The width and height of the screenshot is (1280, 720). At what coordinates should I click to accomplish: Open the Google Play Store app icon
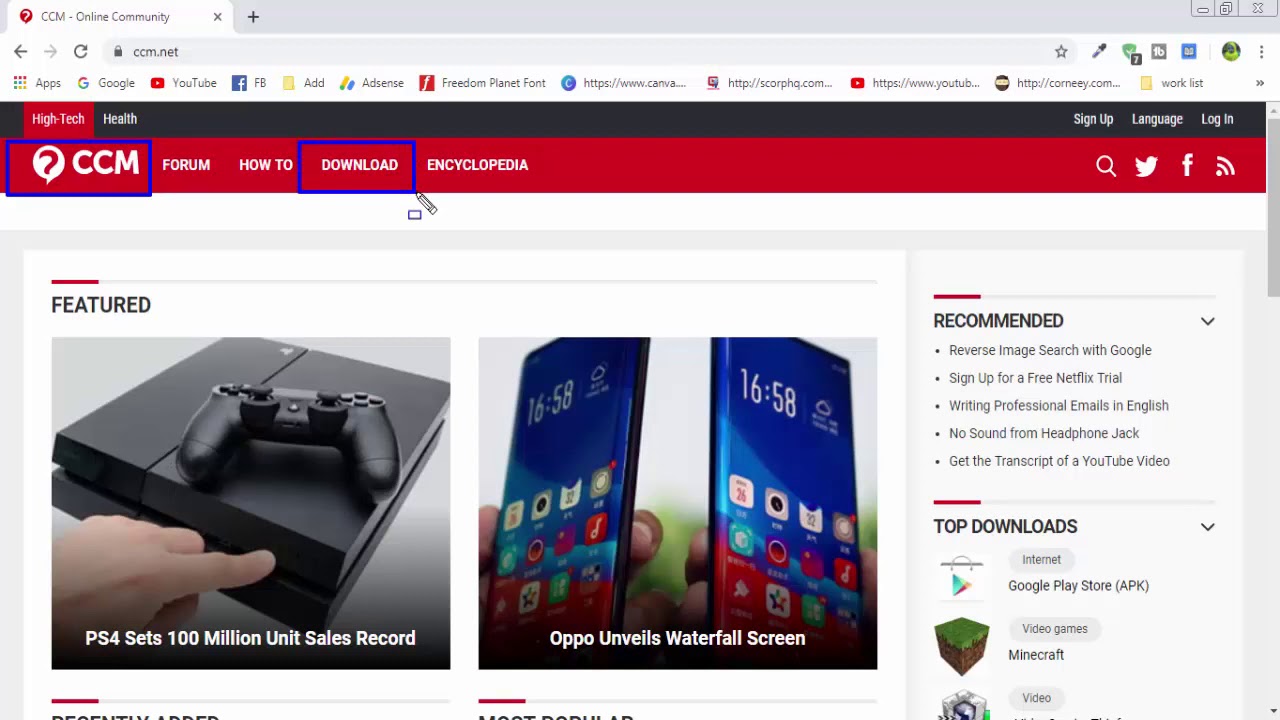click(961, 577)
